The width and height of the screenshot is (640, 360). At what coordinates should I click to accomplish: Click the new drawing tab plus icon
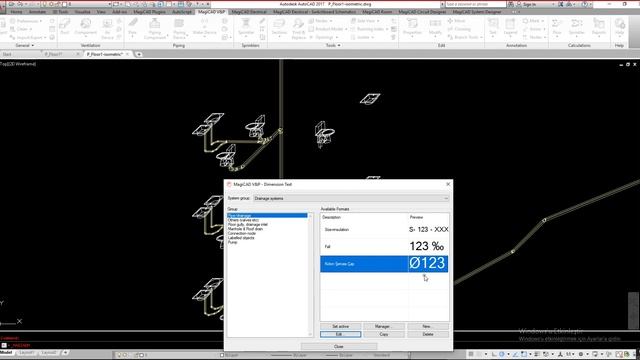pyautogui.click(x=139, y=54)
